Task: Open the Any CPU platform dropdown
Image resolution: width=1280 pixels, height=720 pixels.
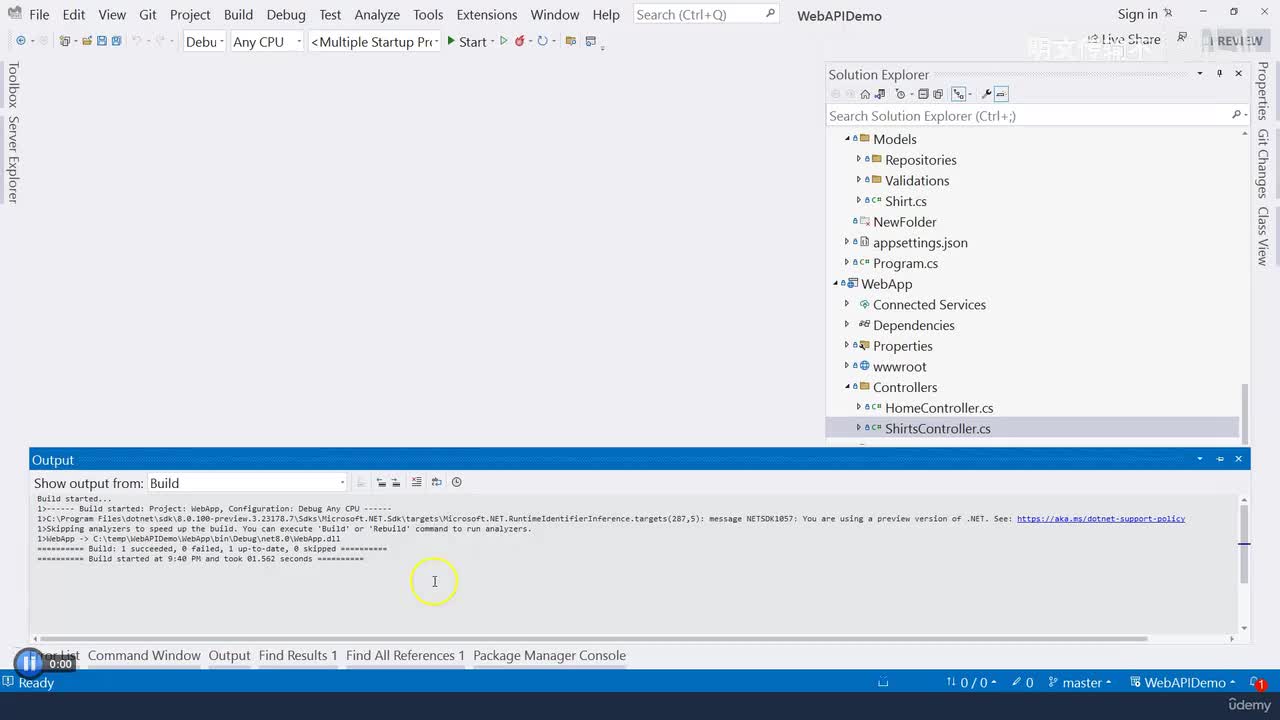Action: [266, 42]
